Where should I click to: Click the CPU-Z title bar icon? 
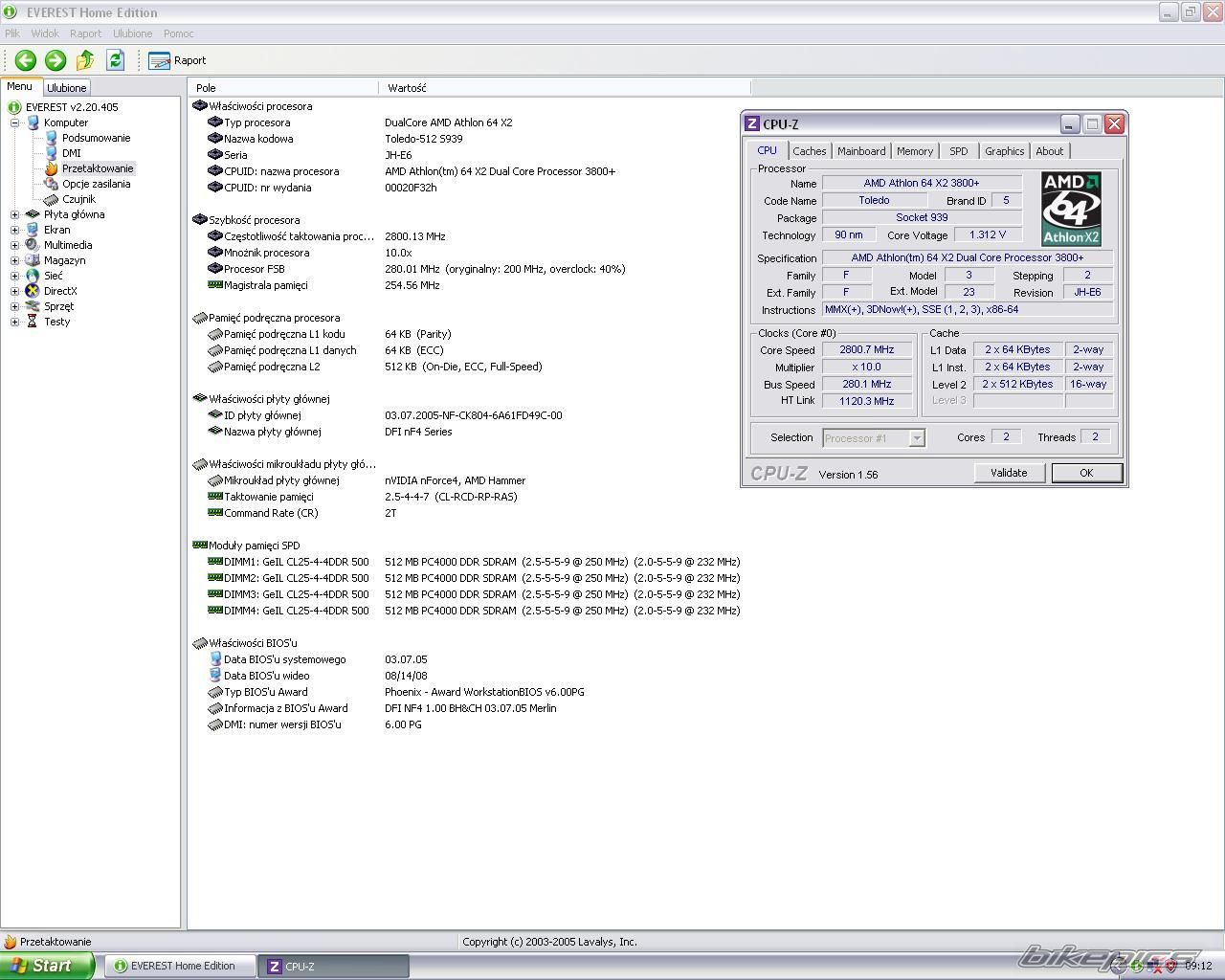[x=752, y=124]
